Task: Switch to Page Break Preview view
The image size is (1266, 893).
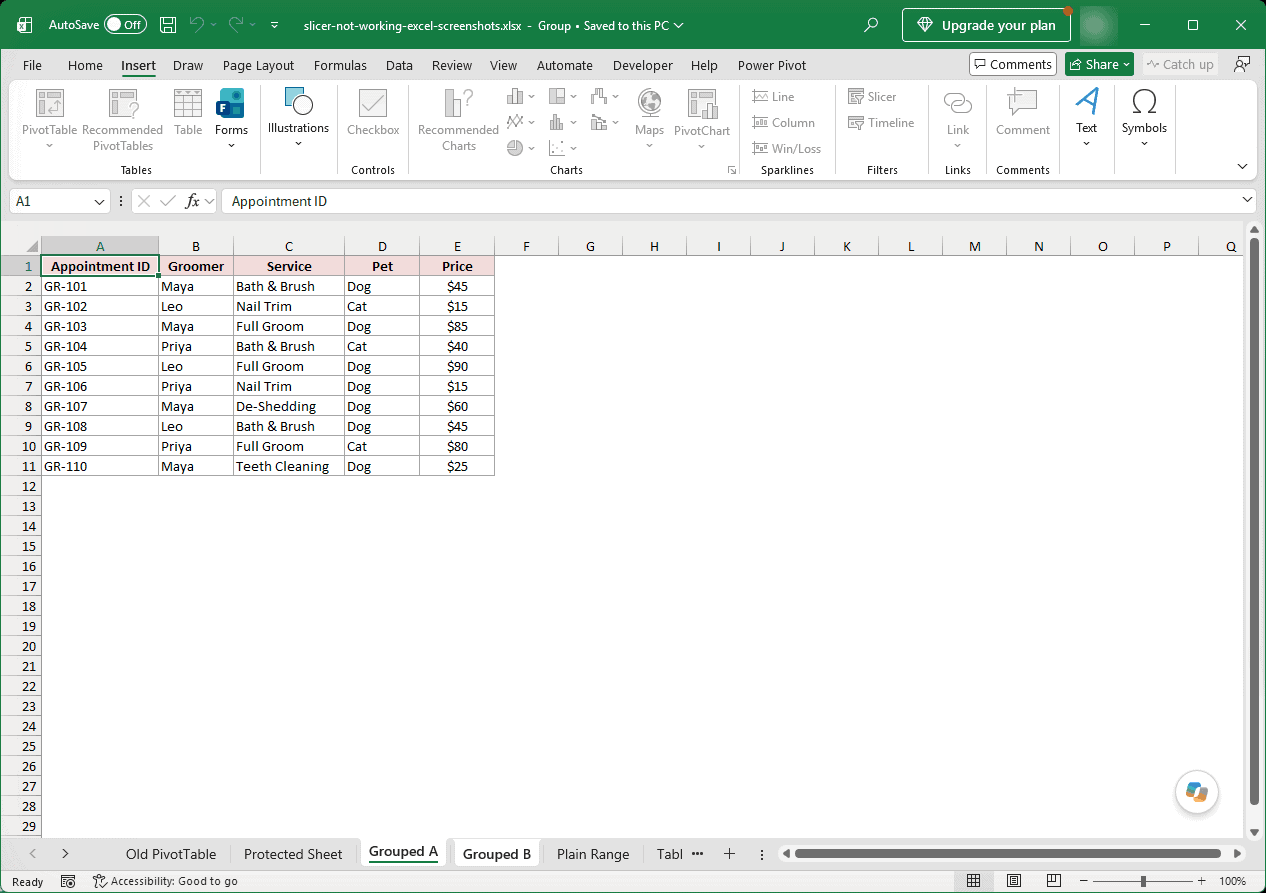Action: pyautogui.click(x=1055, y=881)
